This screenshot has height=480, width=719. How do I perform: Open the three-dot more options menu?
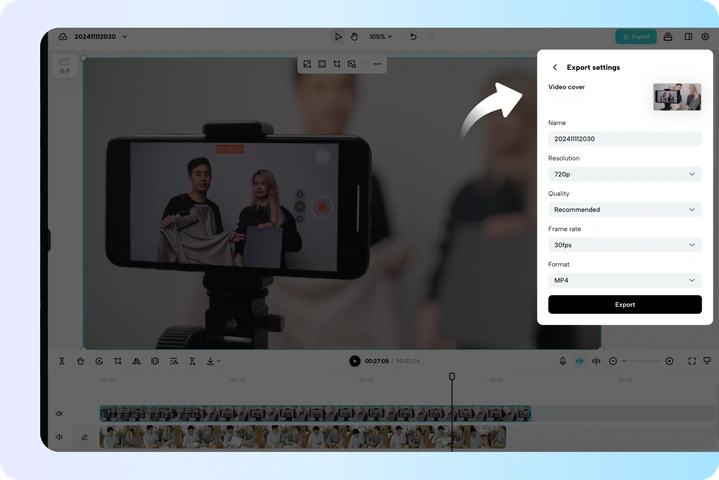tap(377, 64)
